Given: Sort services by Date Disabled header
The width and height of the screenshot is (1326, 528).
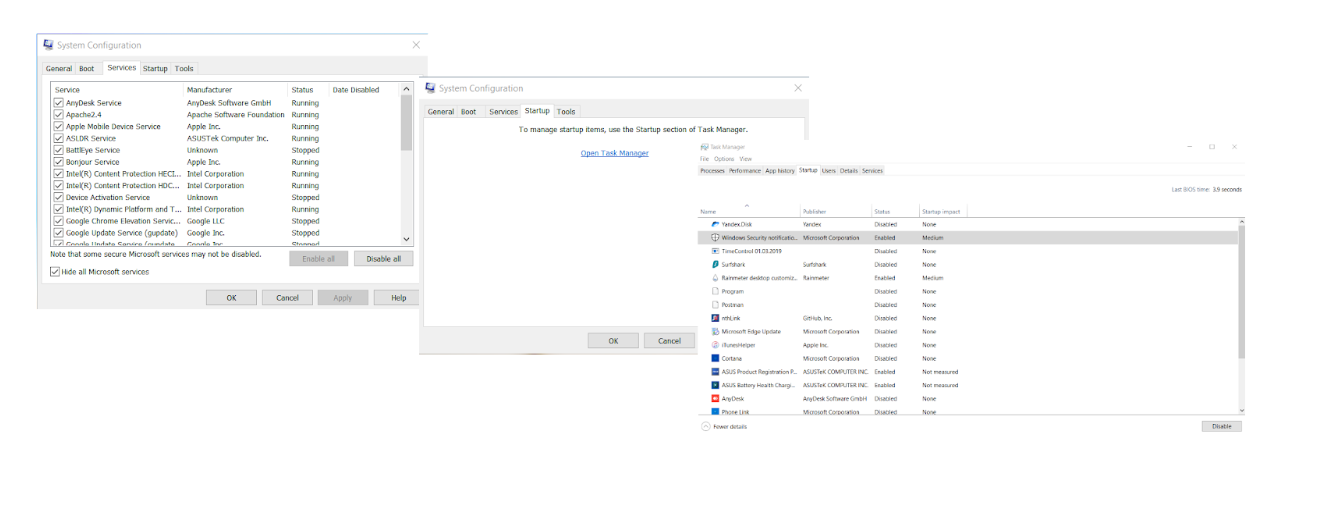Looking at the screenshot, I should [364, 90].
